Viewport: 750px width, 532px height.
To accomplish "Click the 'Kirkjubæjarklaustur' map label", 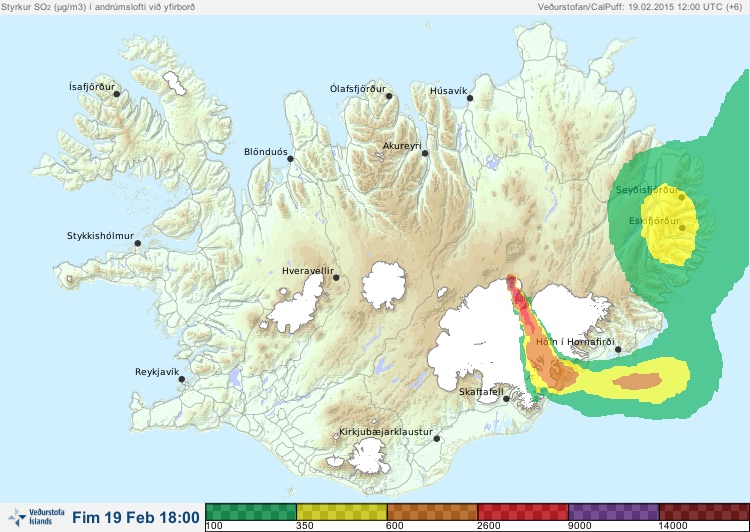I will pyautogui.click(x=386, y=432).
